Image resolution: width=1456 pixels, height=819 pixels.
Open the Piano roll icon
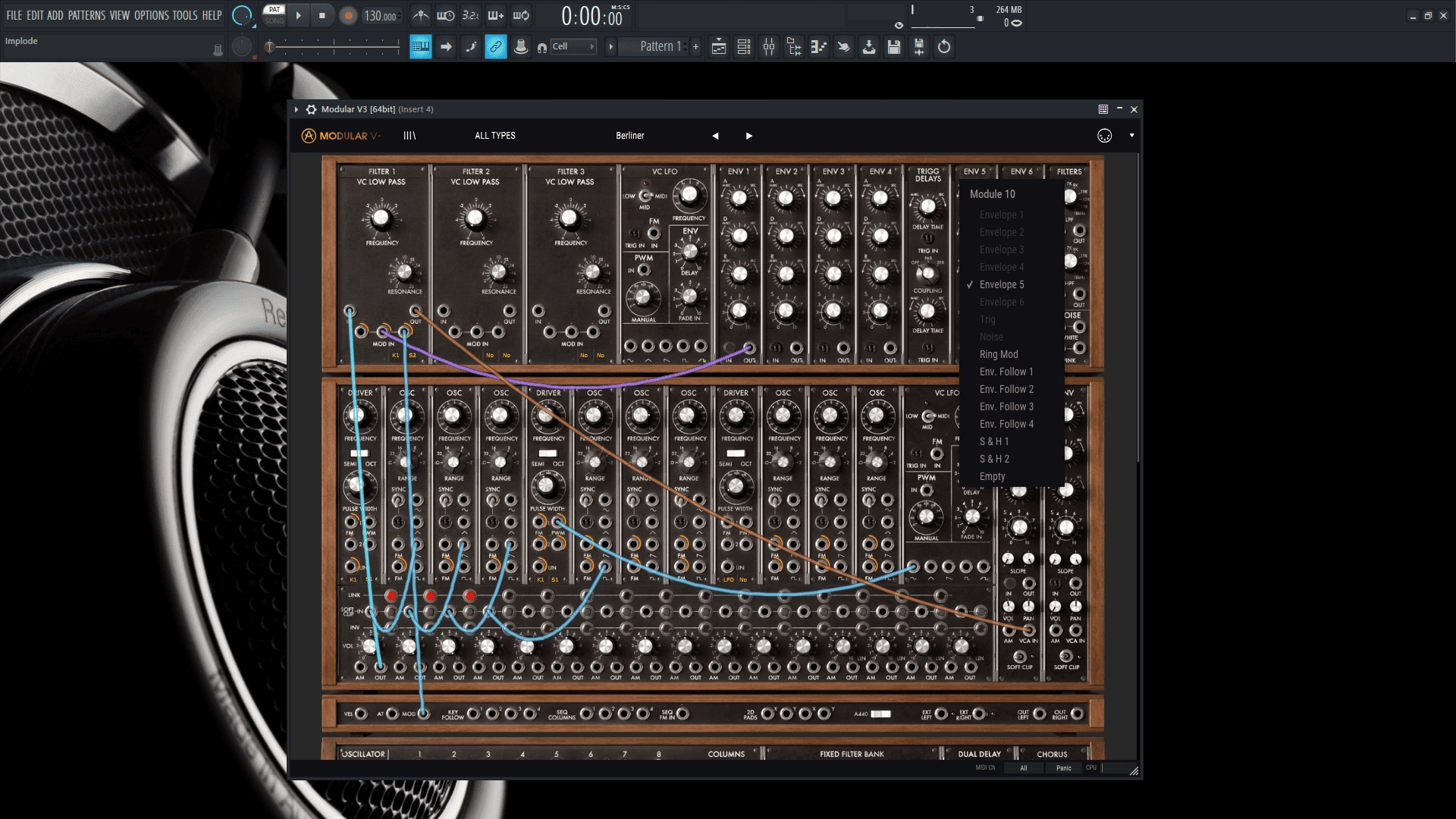point(819,47)
